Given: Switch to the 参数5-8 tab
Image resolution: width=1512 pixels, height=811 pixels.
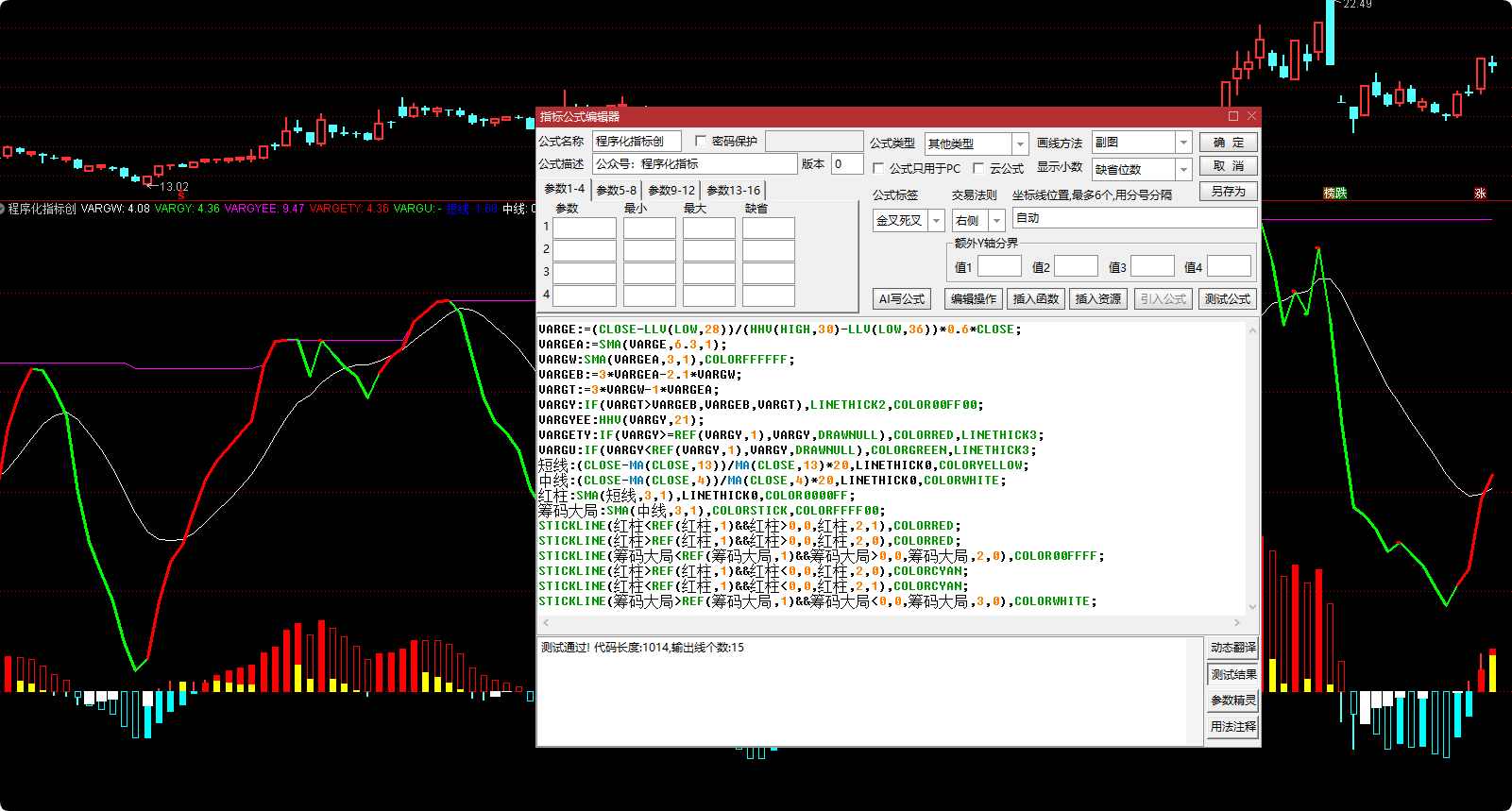Looking at the screenshot, I should click(616, 190).
